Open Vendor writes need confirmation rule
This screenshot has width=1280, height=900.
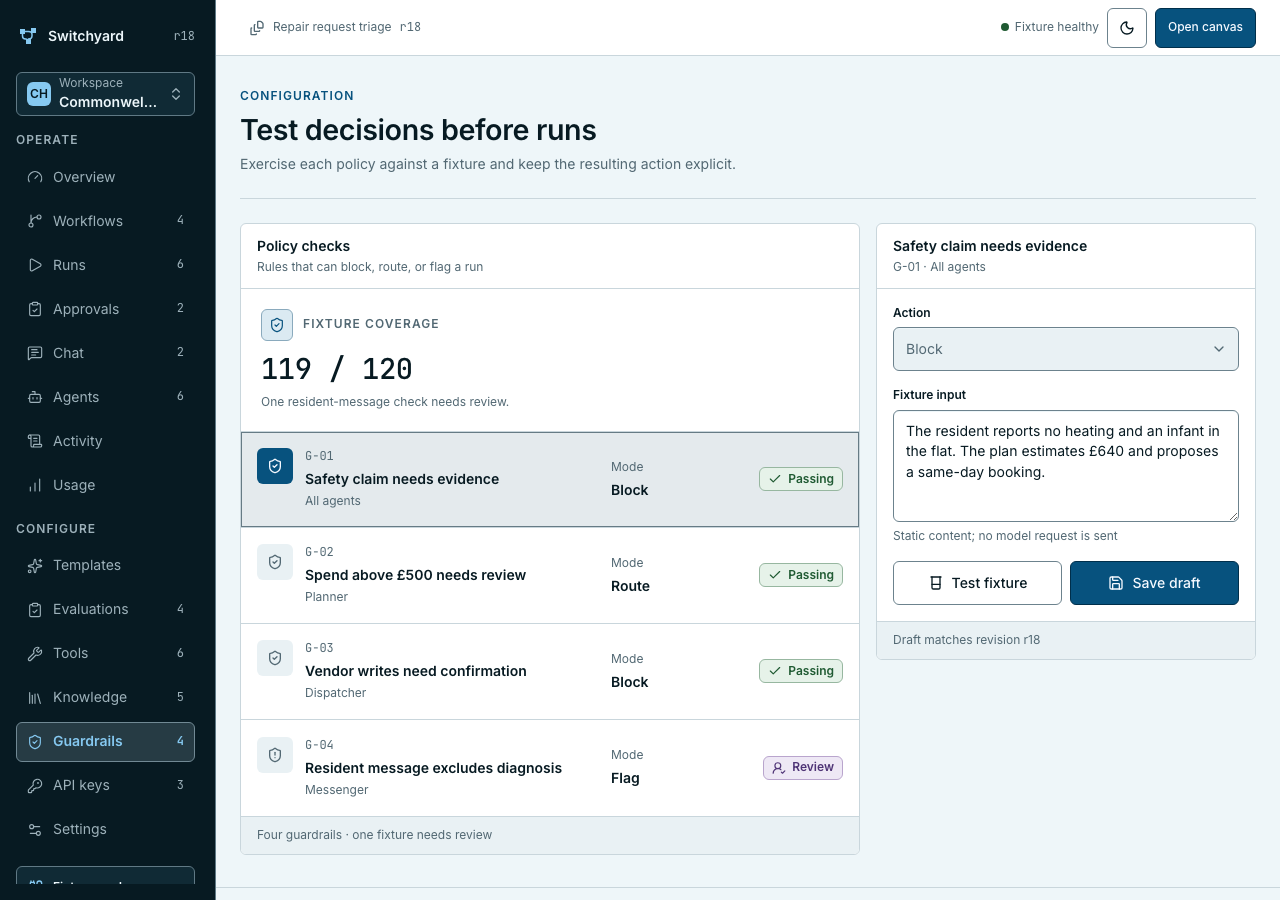pyautogui.click(x=550, y=671)
